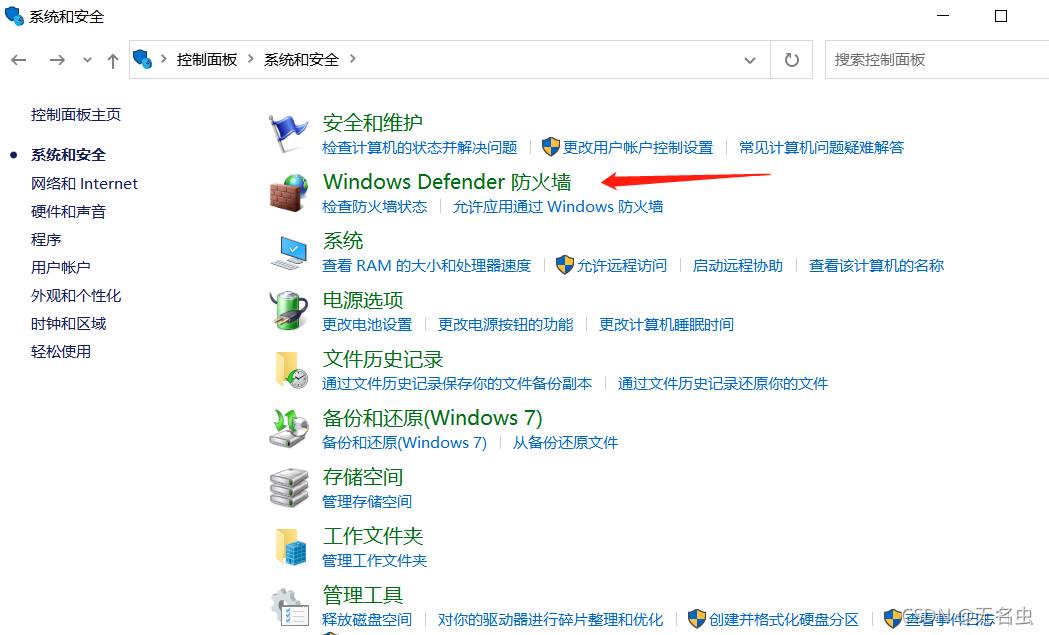Click 更改电源按钮的功能 link
The height and width of the screenshot is (635, 1049).
(x=505, y=325)
